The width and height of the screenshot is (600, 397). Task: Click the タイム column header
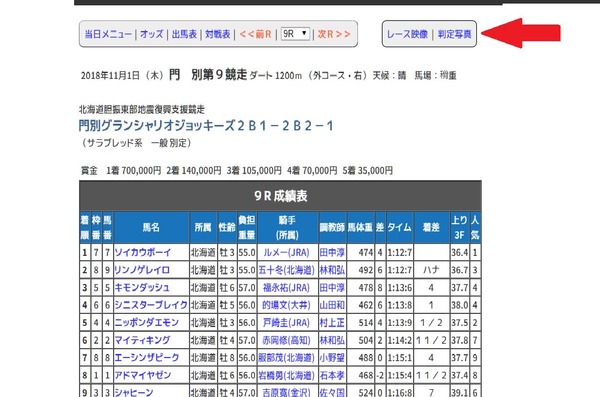click(x=399, y=227)
